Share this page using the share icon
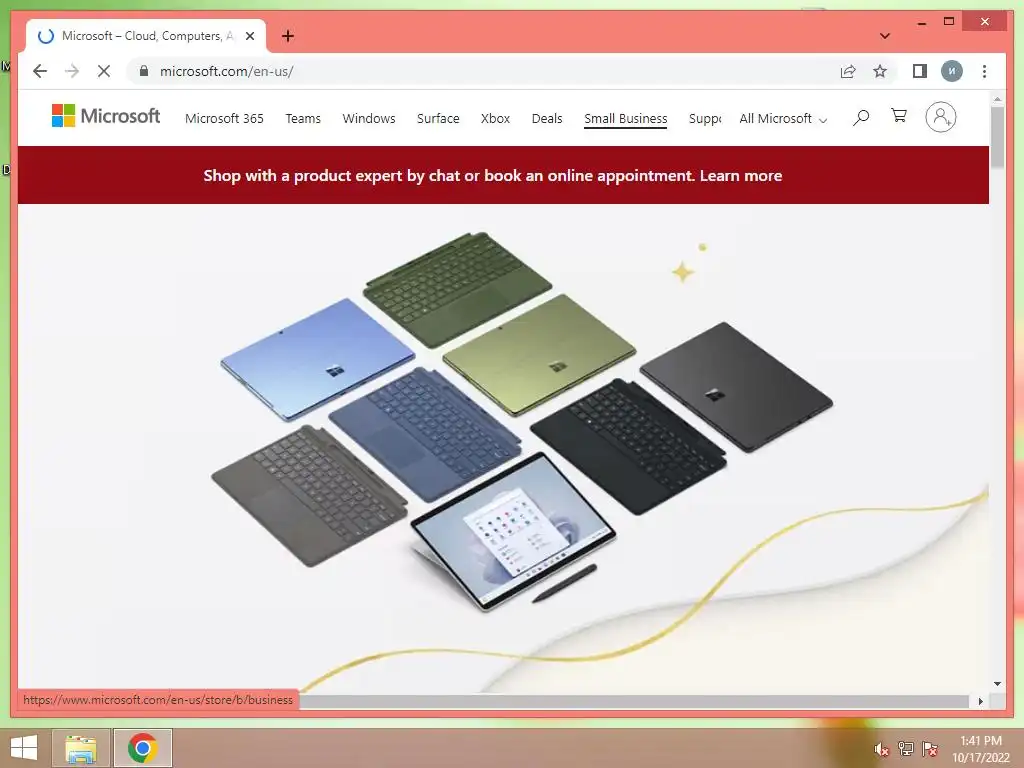Screen dimensions: 1024x768 click(848, 71)
